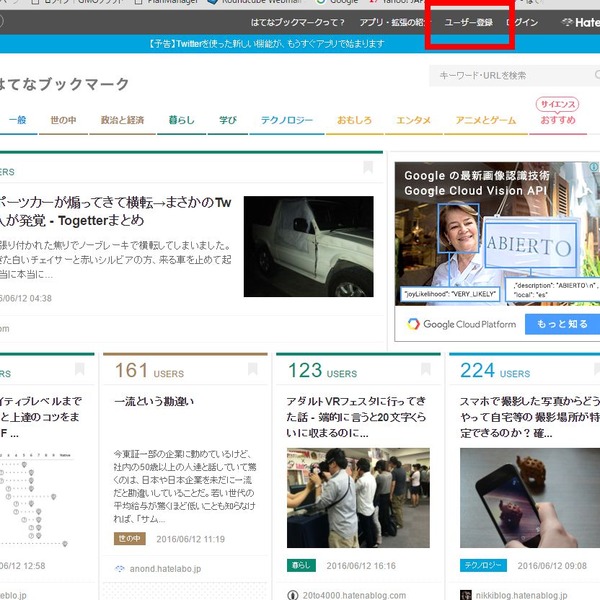Image resolution: width=600 pixels, height=600 pixels.
Task: Click the timestamp 2016/06/12 09:08
Action: (x=552, y=565)
